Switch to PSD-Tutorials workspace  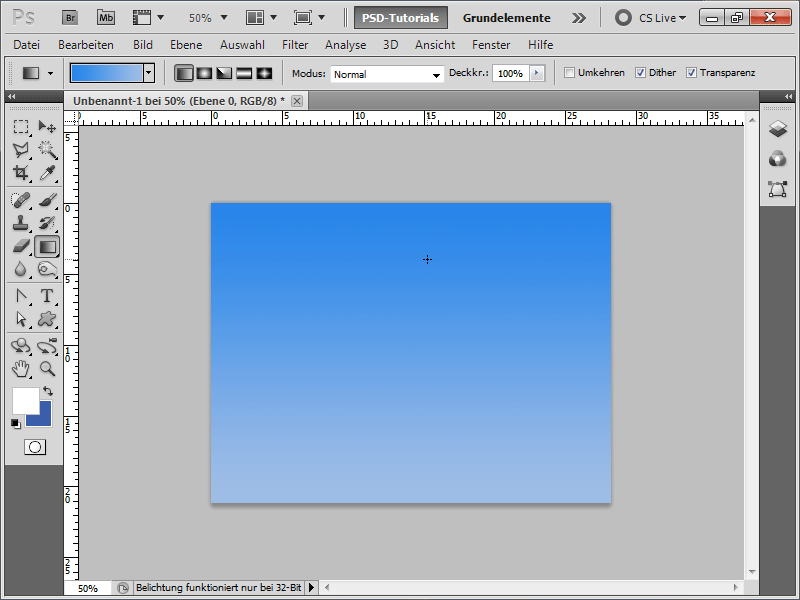click(401, 18)
